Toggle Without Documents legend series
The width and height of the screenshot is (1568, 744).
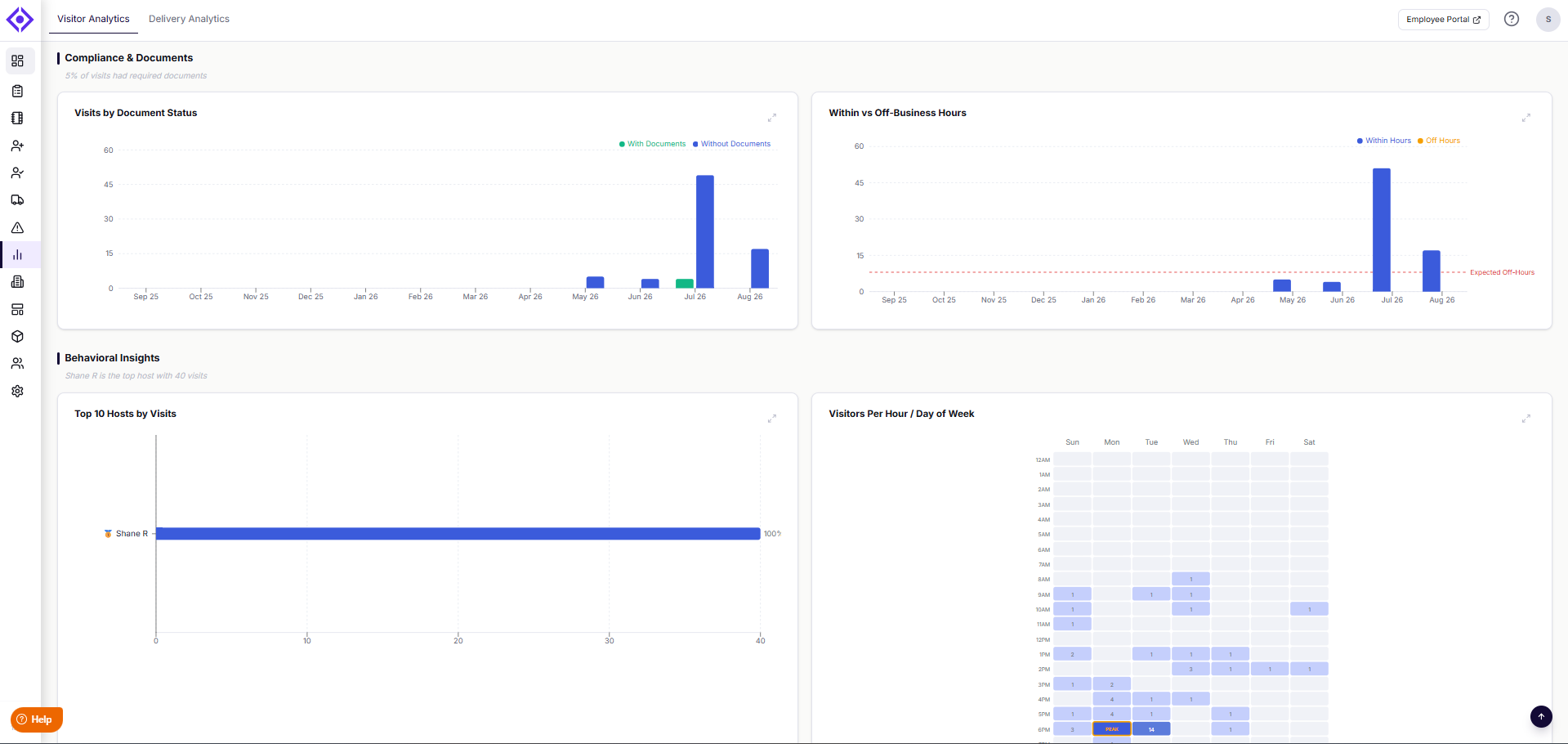(731, 144)
